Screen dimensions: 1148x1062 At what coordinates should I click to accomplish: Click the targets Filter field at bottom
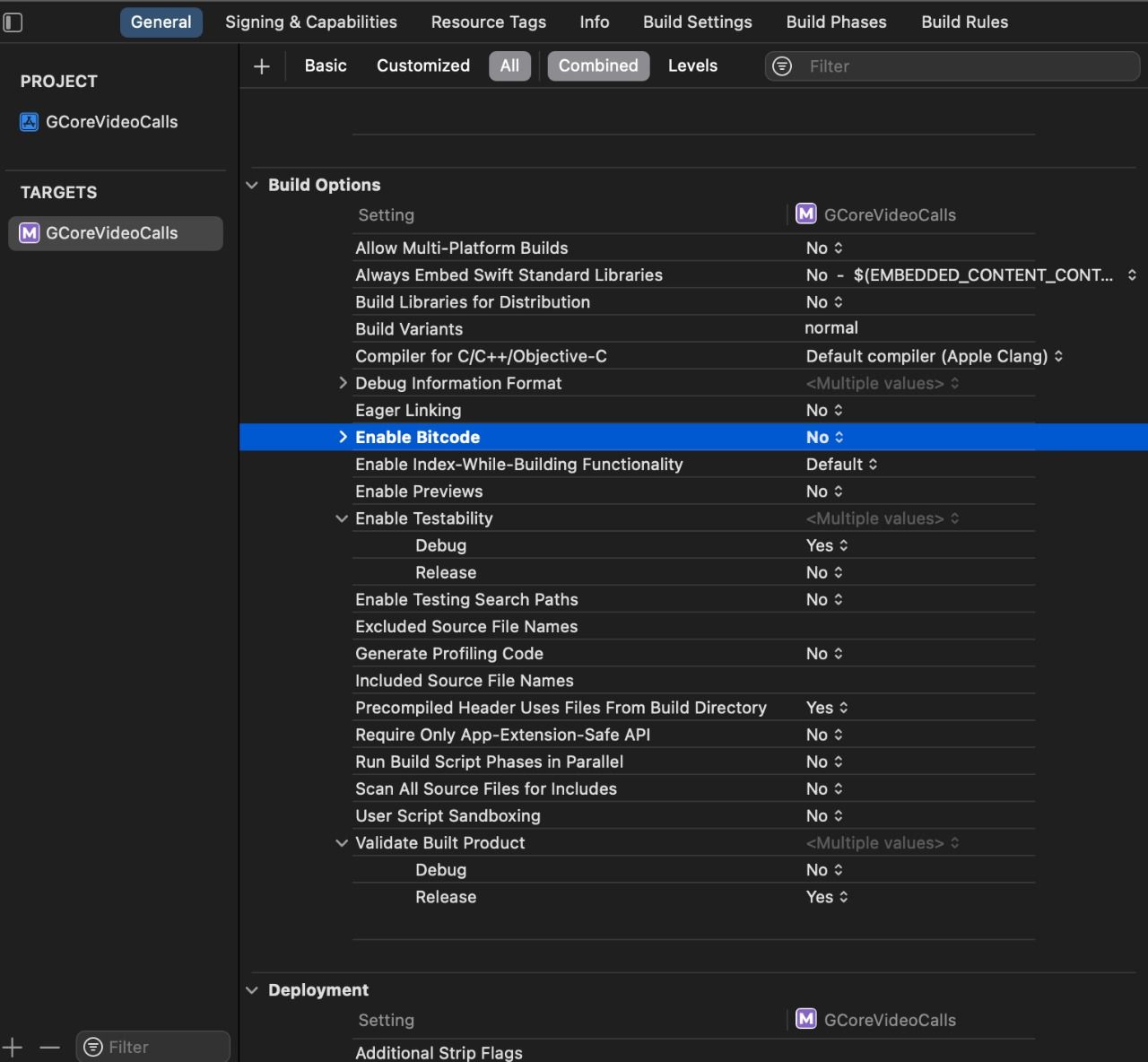coord(153,1047)
